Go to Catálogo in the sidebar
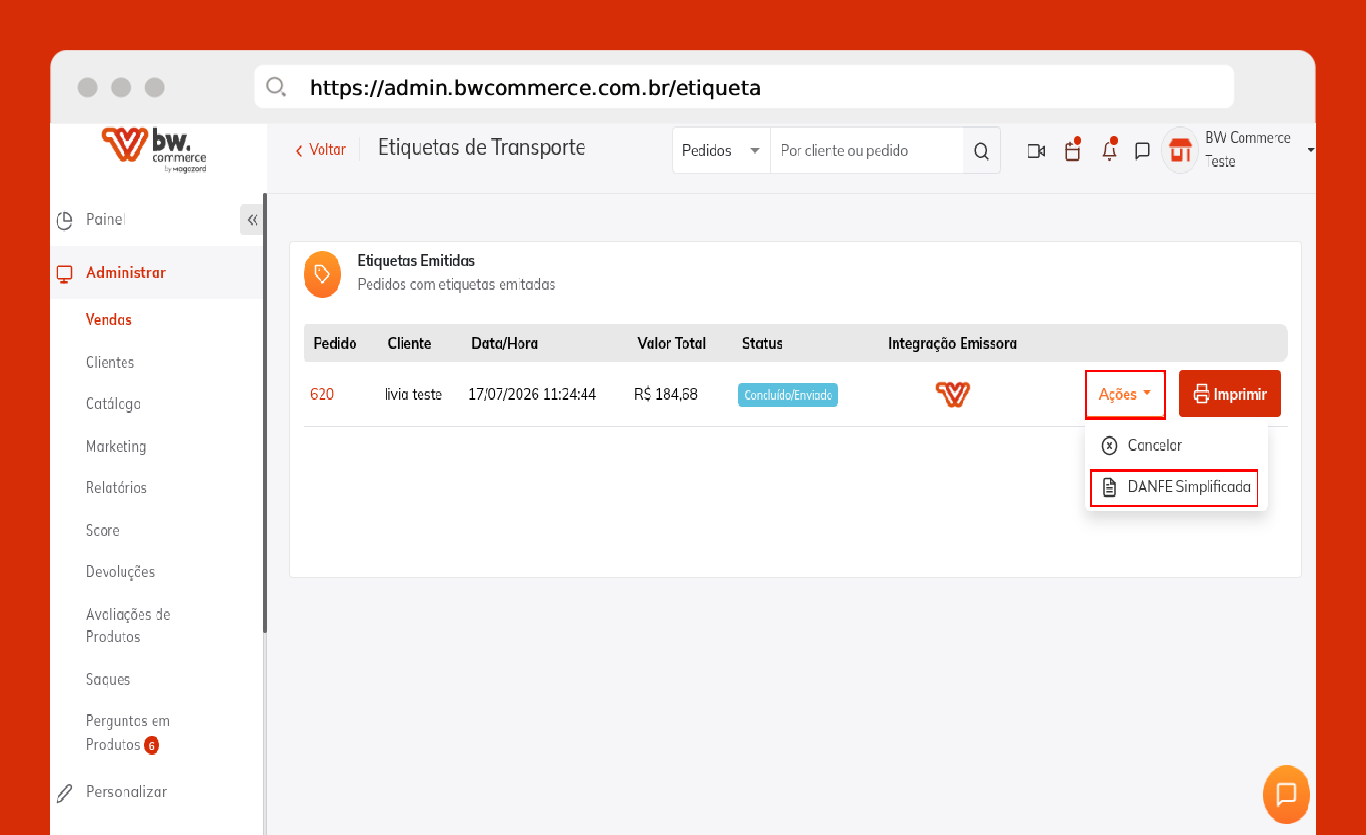The width and height of the screenshot is (1366, 835). pos(113,405)
